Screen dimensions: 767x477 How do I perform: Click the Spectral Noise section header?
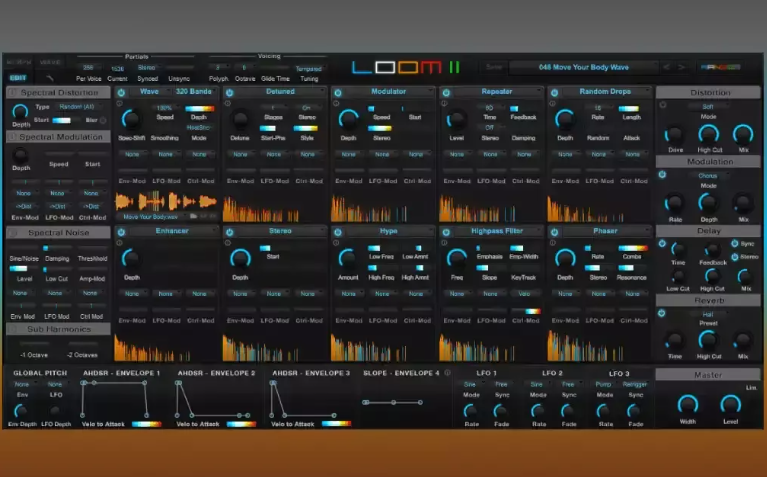pos(57,232)
